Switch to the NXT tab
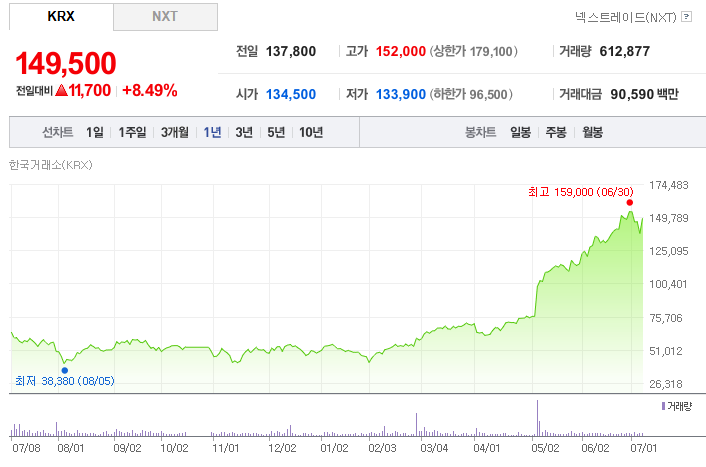 coord(165,17)
